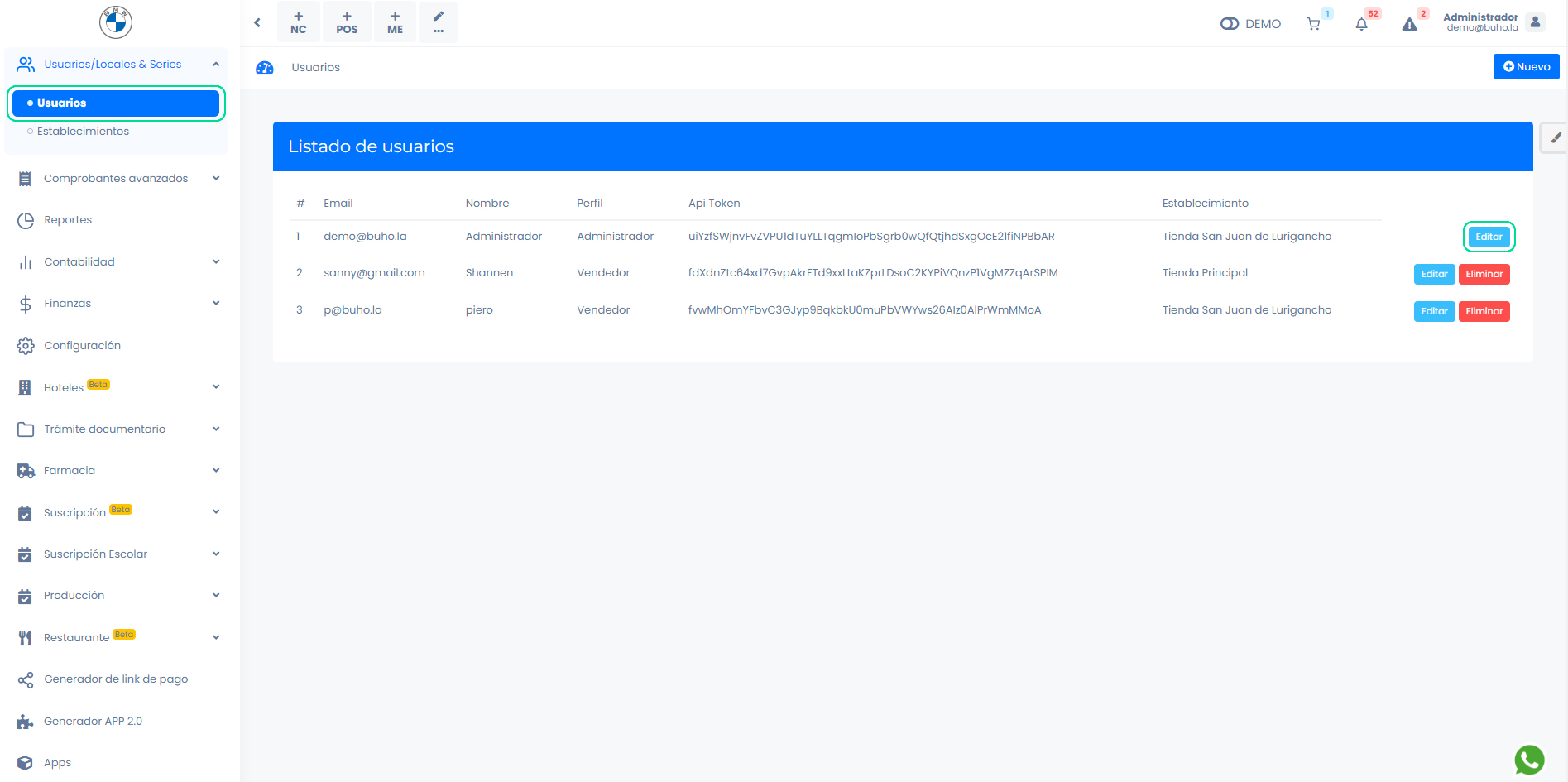This screenshot has width=1568, height=782.
Task: Open Establecimientos submenu item
Action: [x=83, y=132]
